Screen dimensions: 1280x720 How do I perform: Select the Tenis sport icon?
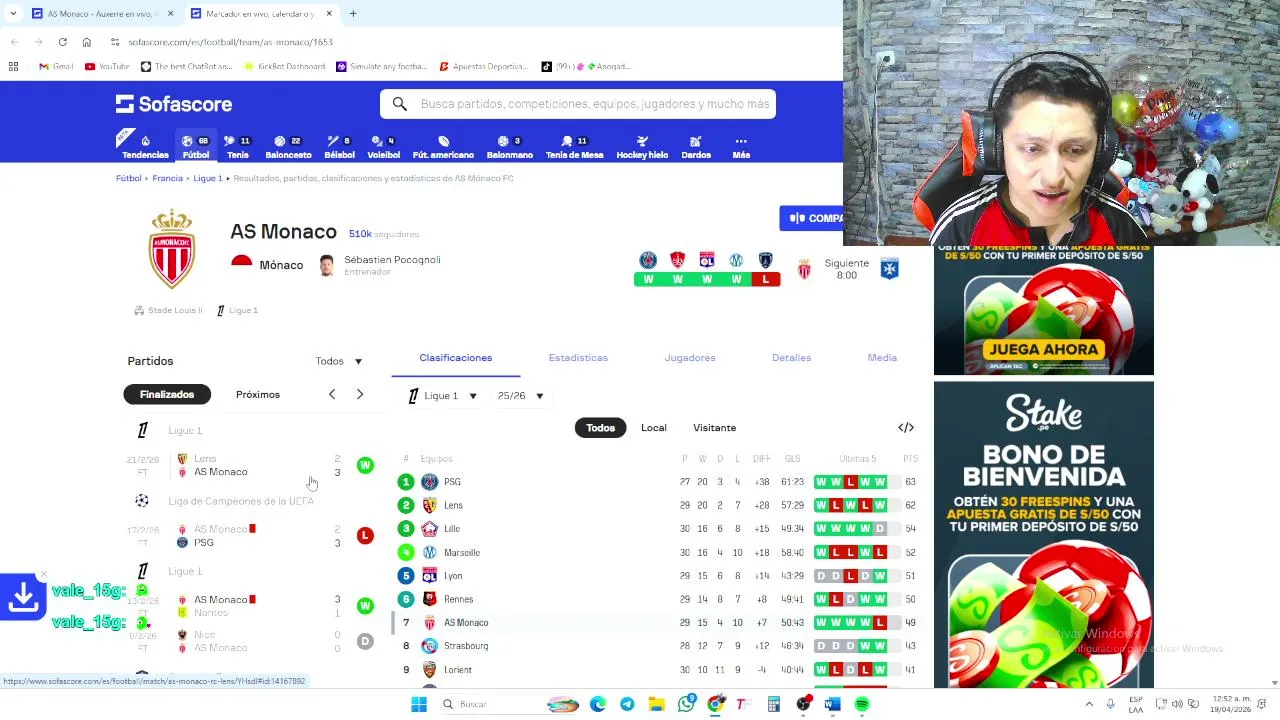point(237,147)
